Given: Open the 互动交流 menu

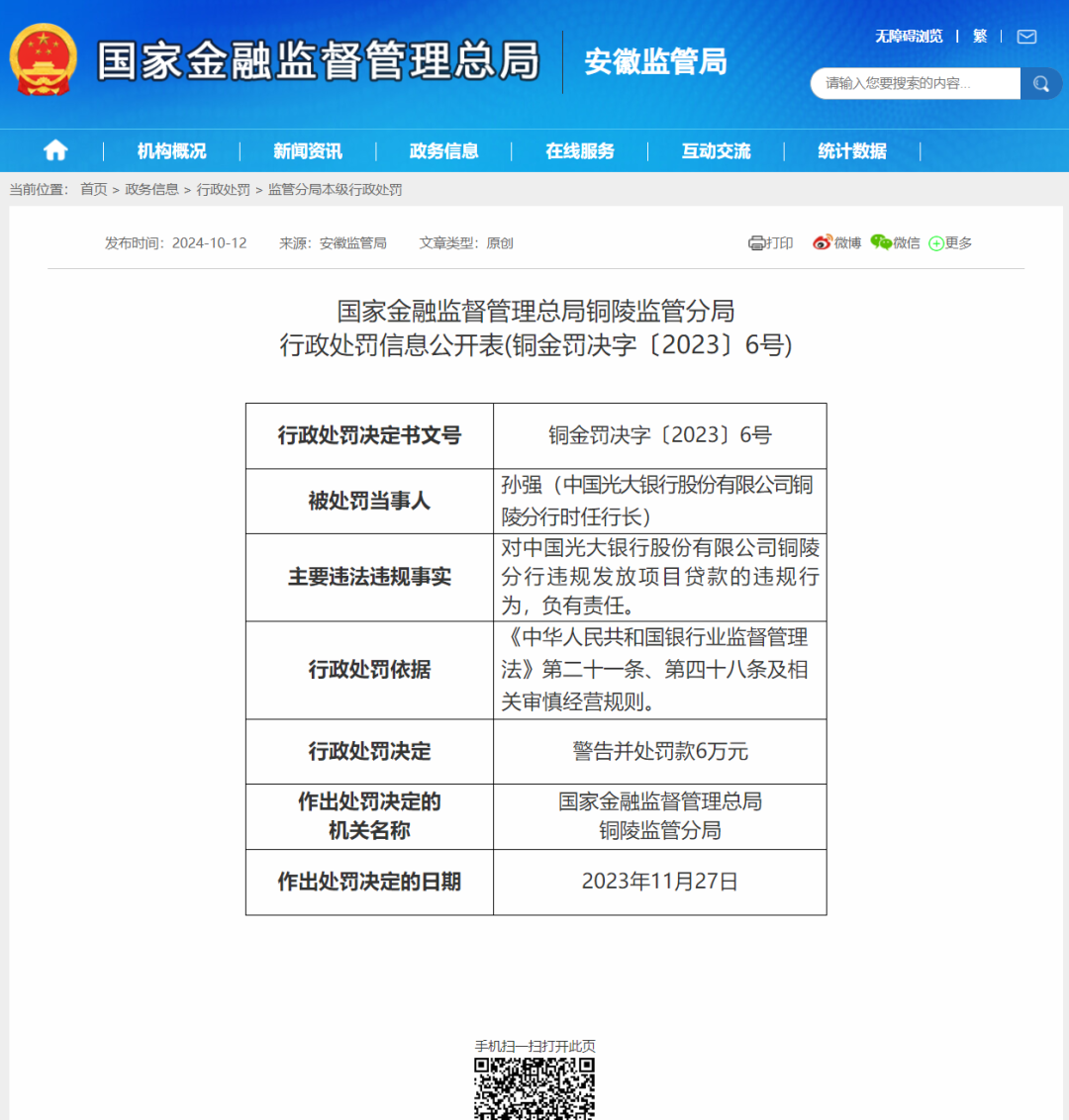Looking at the screenshot, I should pyautogui.click(x=716, y=150).
